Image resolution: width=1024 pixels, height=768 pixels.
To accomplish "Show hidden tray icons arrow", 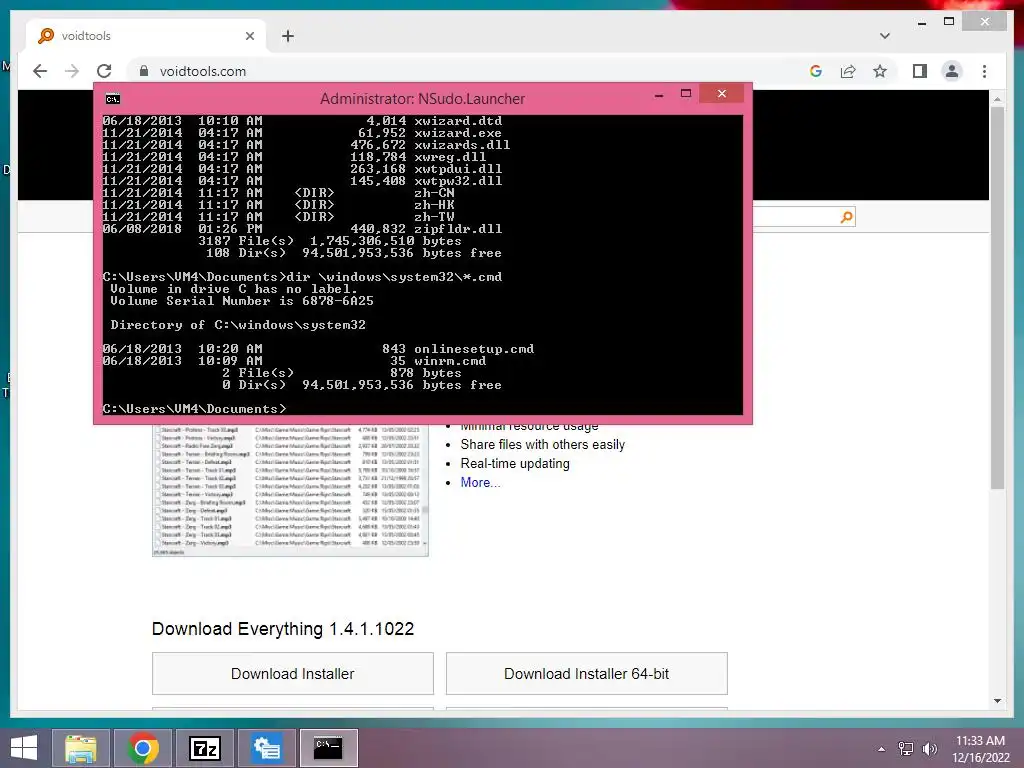I will tap(882, 749).
